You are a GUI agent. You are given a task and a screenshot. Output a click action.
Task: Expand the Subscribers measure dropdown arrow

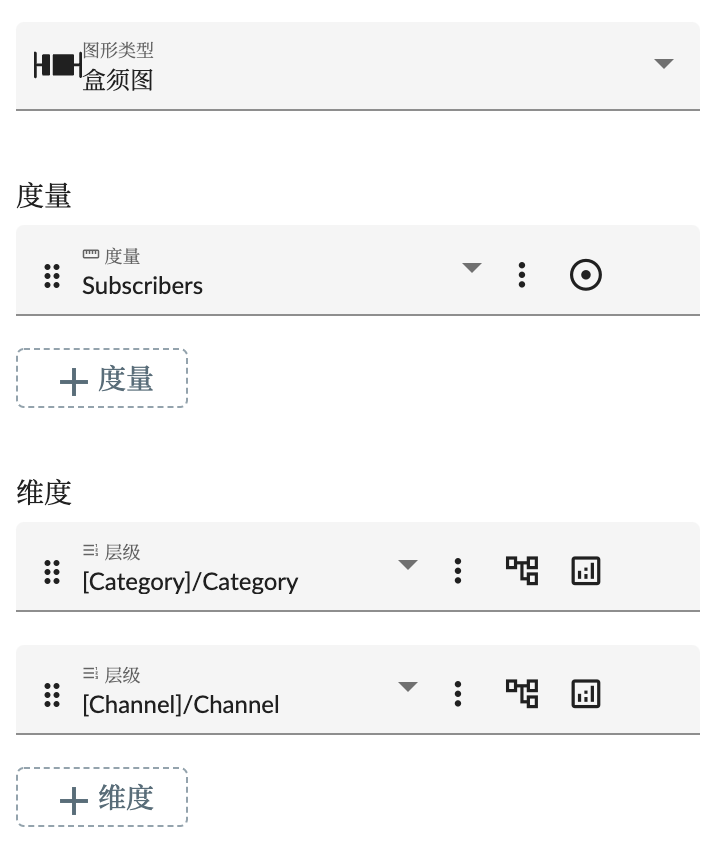click(472, 268)
